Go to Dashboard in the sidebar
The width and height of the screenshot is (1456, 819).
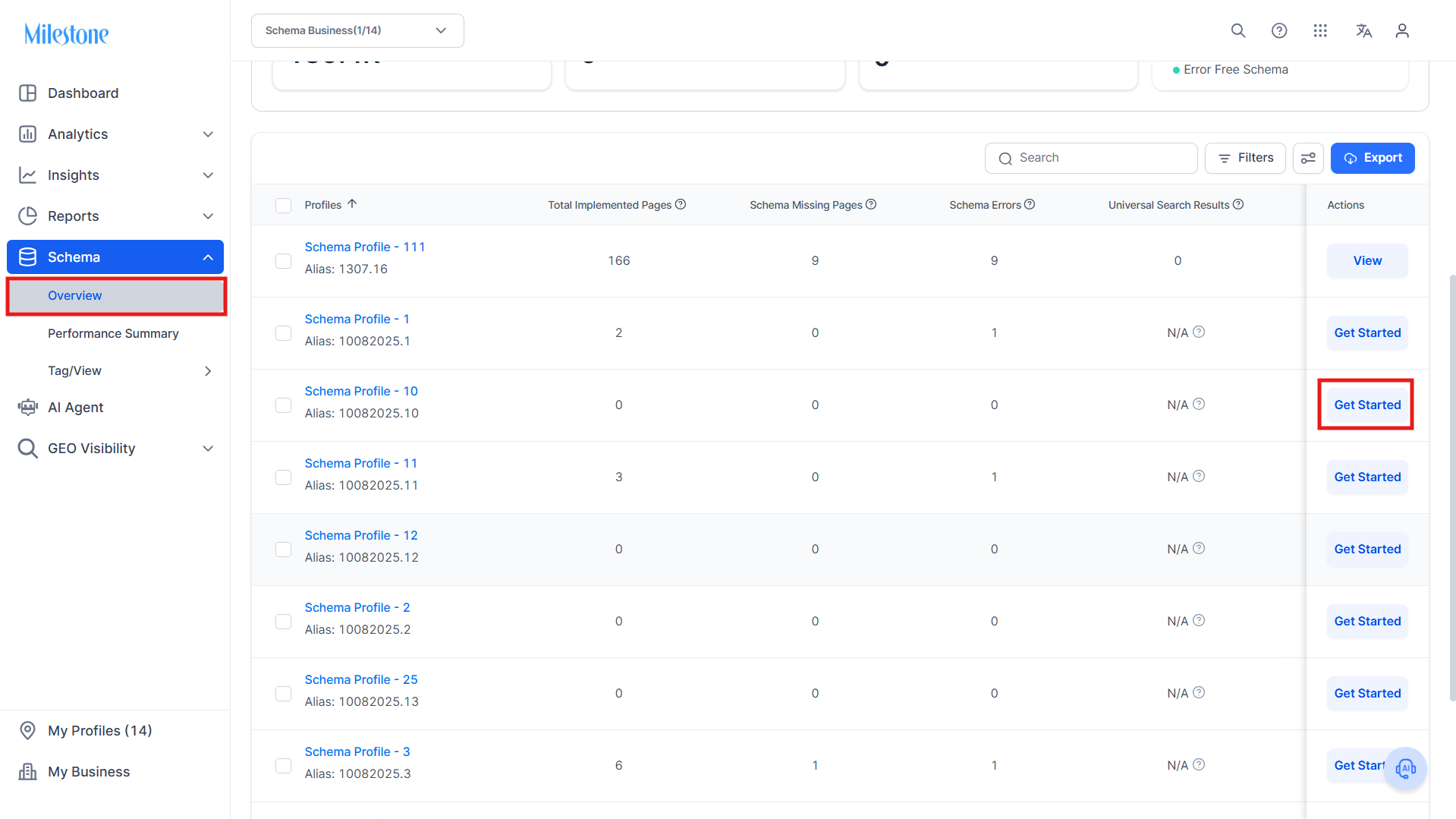(115, 93)
